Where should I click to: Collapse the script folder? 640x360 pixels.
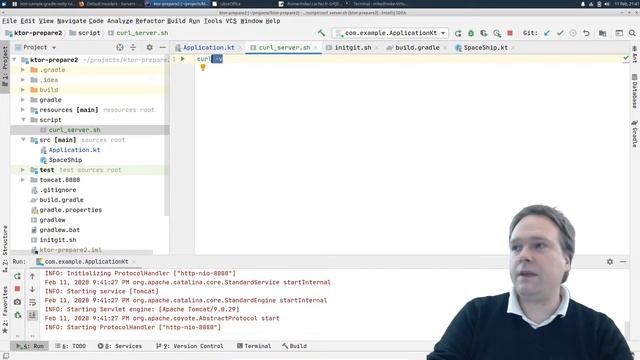pos(23,120)
